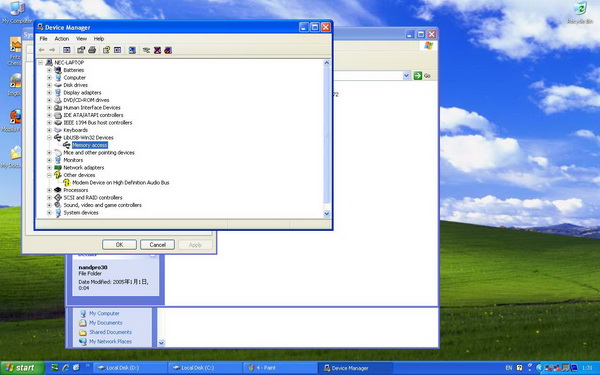Collapse the LibUSB-Win32 Devices category
This screenshot has height=375, width=600.
coord(49,137)
